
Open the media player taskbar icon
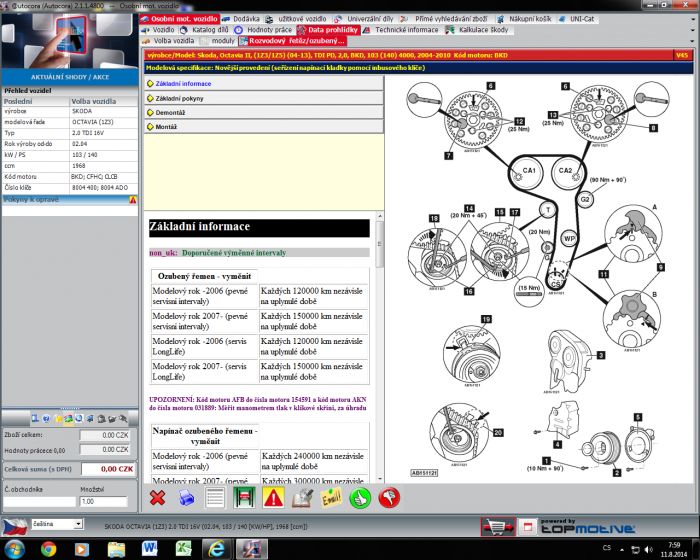click(x=82, y=548)
